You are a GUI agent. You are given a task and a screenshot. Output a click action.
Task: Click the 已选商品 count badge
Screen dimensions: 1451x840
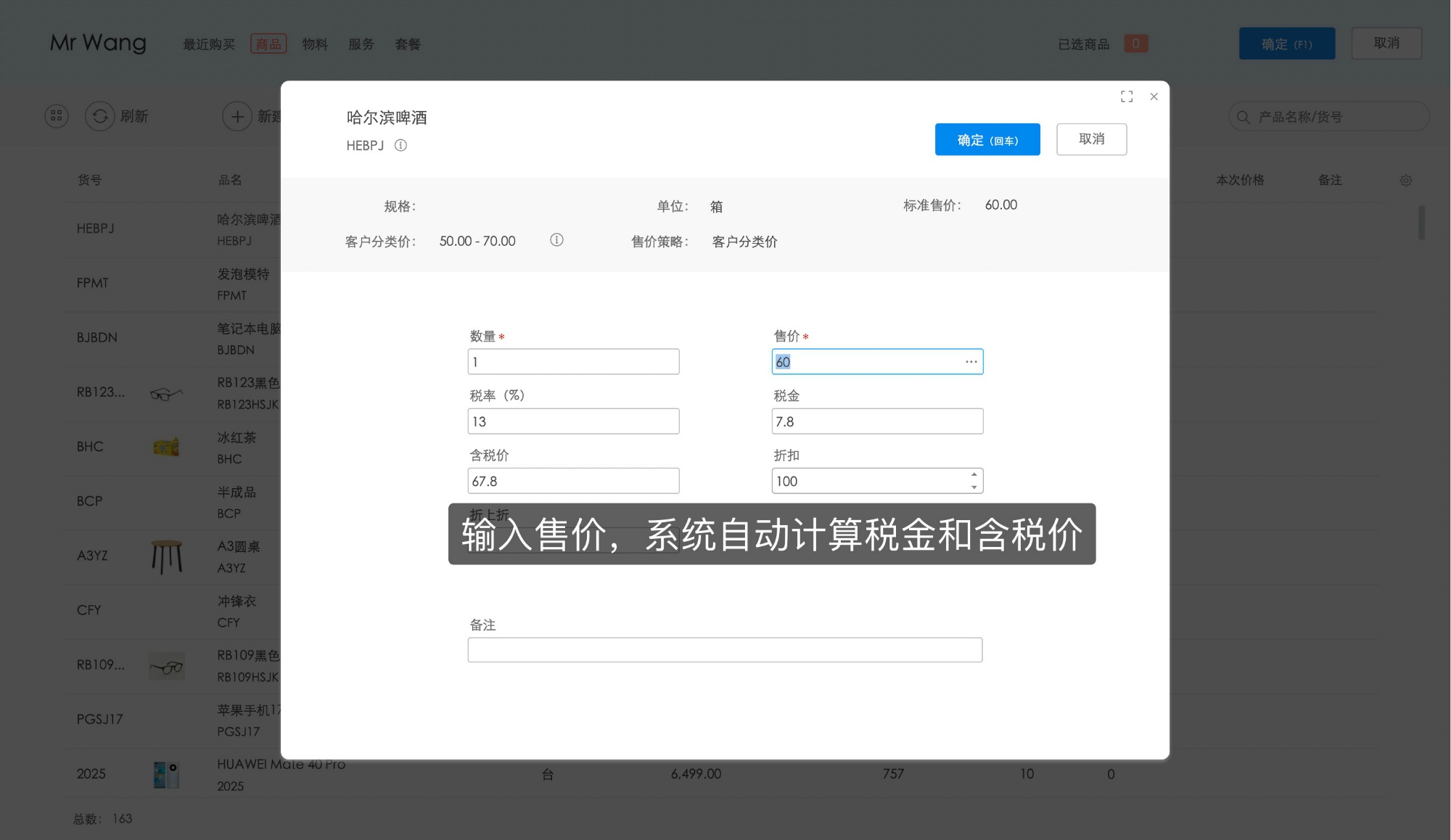(1136, 44)
